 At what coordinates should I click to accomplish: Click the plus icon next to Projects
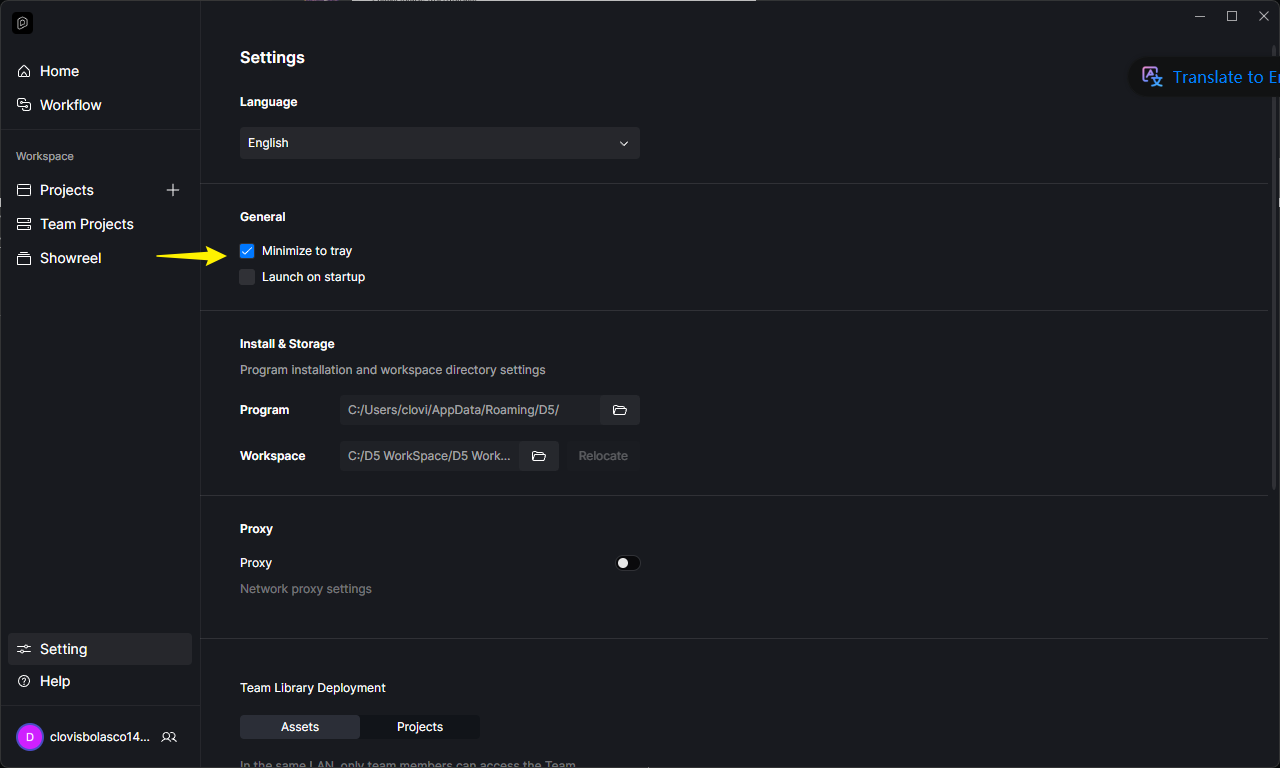173,190
